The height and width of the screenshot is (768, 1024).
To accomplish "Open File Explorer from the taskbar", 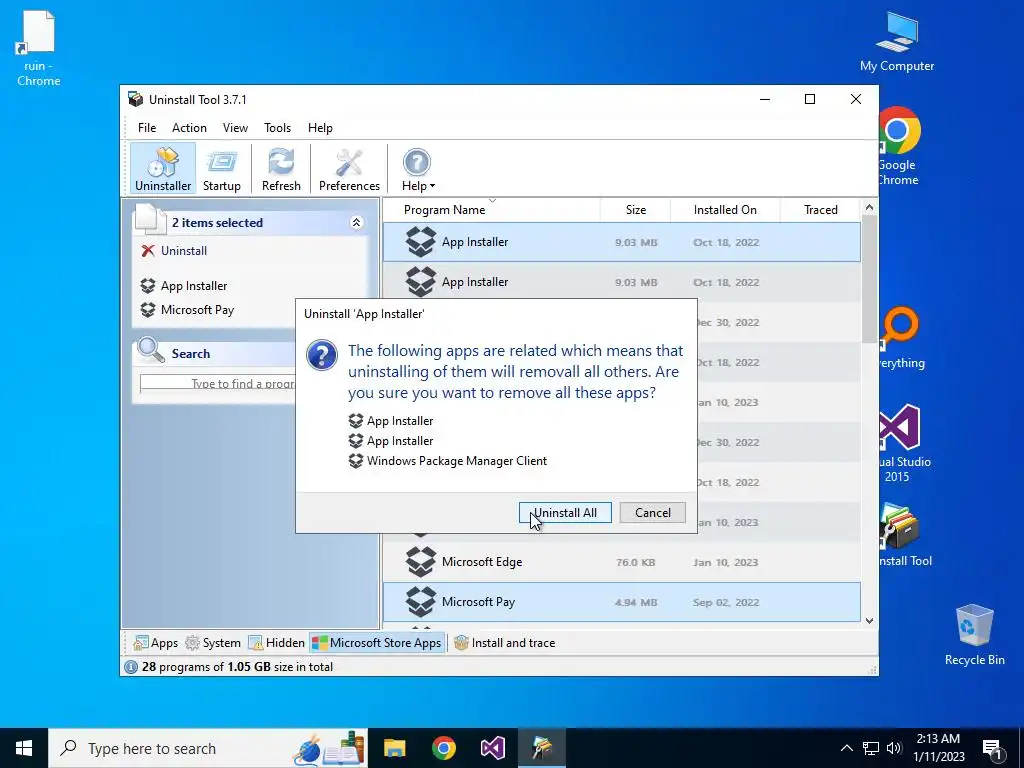I will click(x=394, y=748).
